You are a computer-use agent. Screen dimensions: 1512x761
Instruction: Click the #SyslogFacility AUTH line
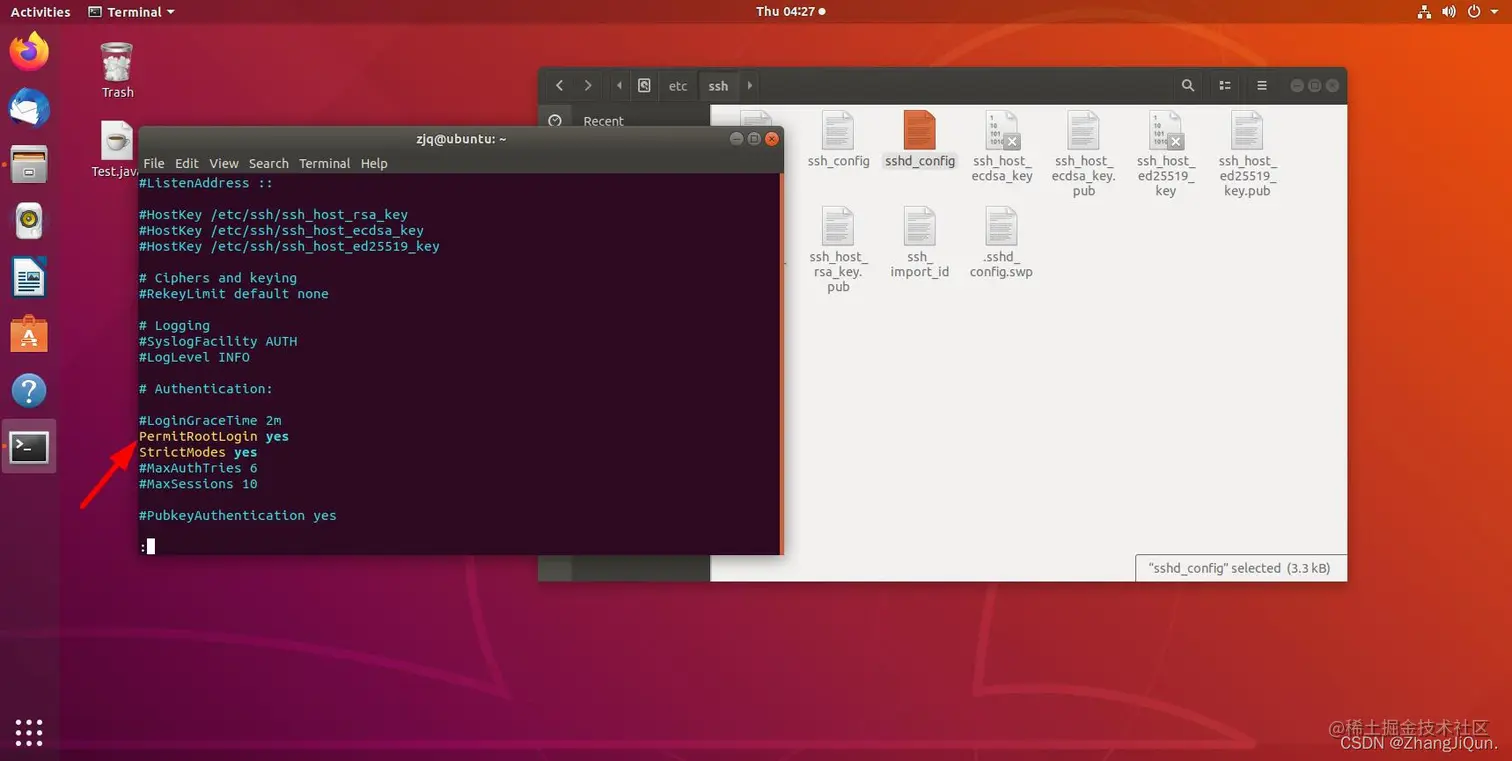tap(218, 341)
